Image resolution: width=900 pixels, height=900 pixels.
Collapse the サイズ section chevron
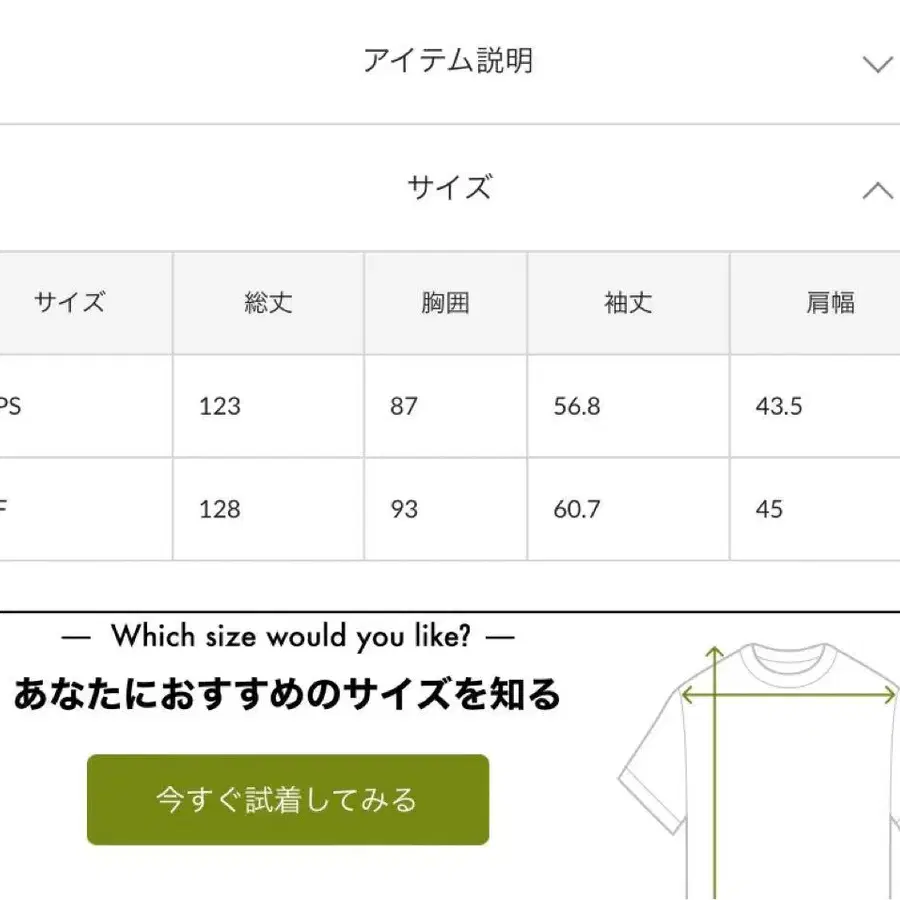[x=877, y=190]
